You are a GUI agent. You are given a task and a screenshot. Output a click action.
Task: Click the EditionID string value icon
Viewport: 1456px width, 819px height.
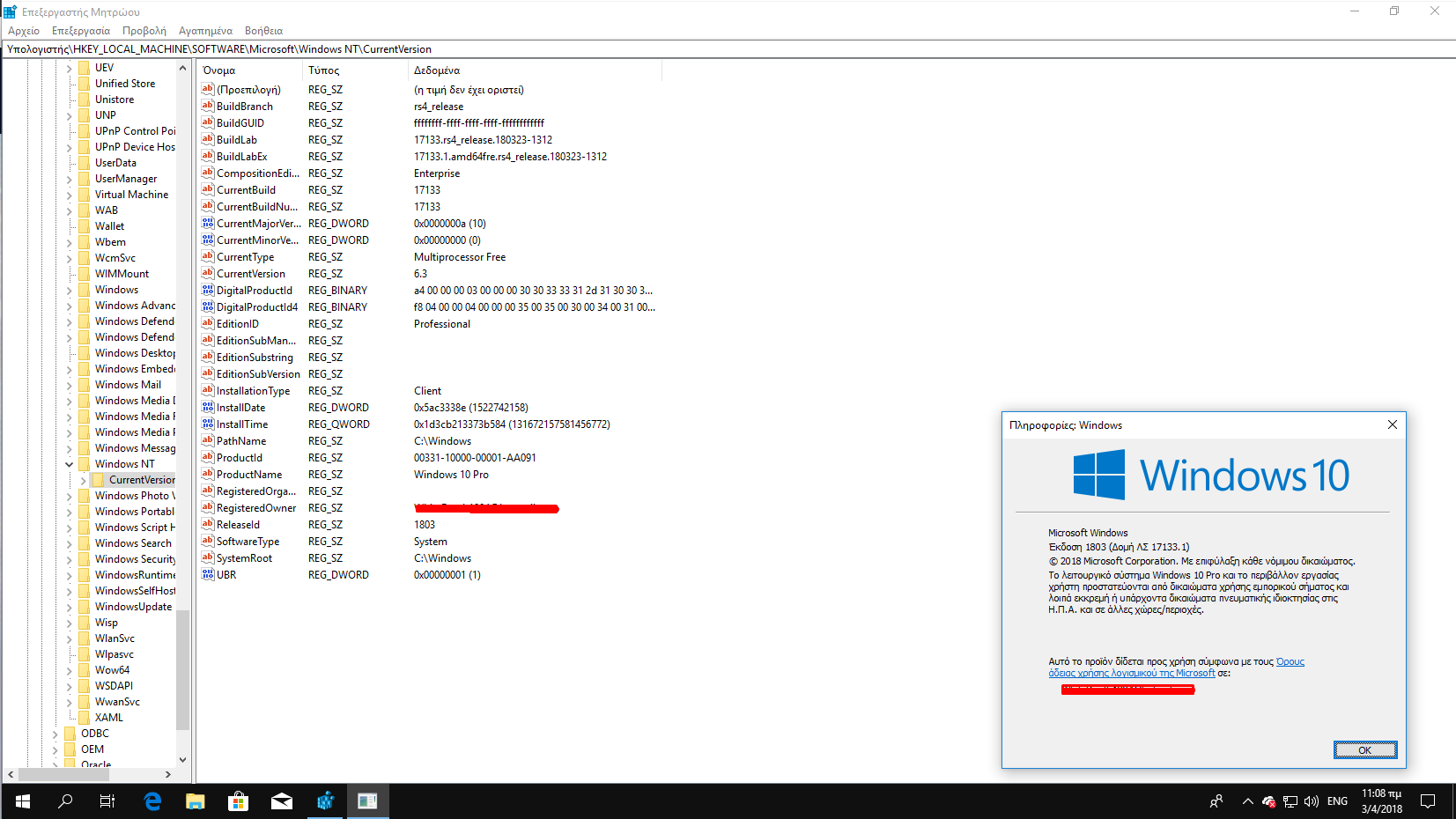208,323
